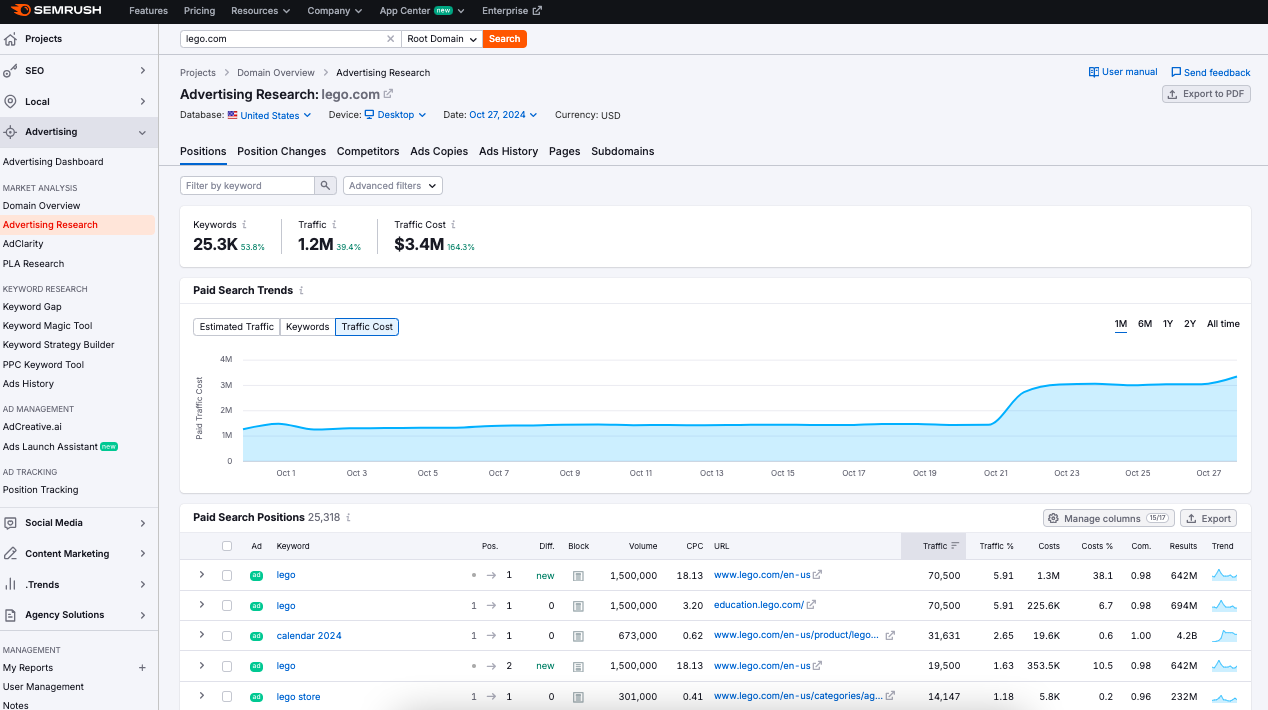Click the .Trends bar chart icon
The width and height of the screenshot is (1268, 710).
tap(10, 584)
